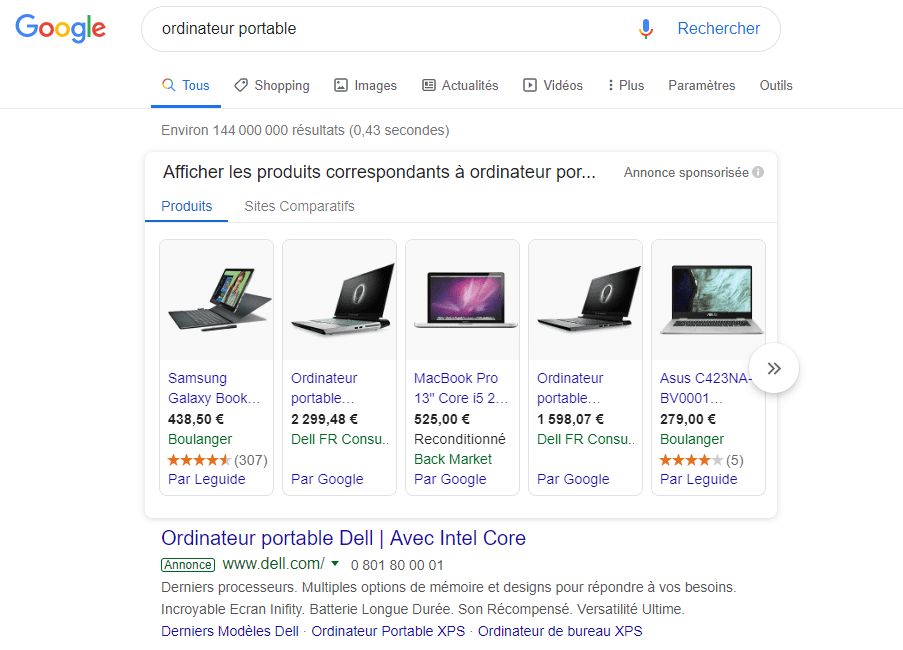Expand dropdown arrow next to www.dell.com

click(x=335, y=563)
